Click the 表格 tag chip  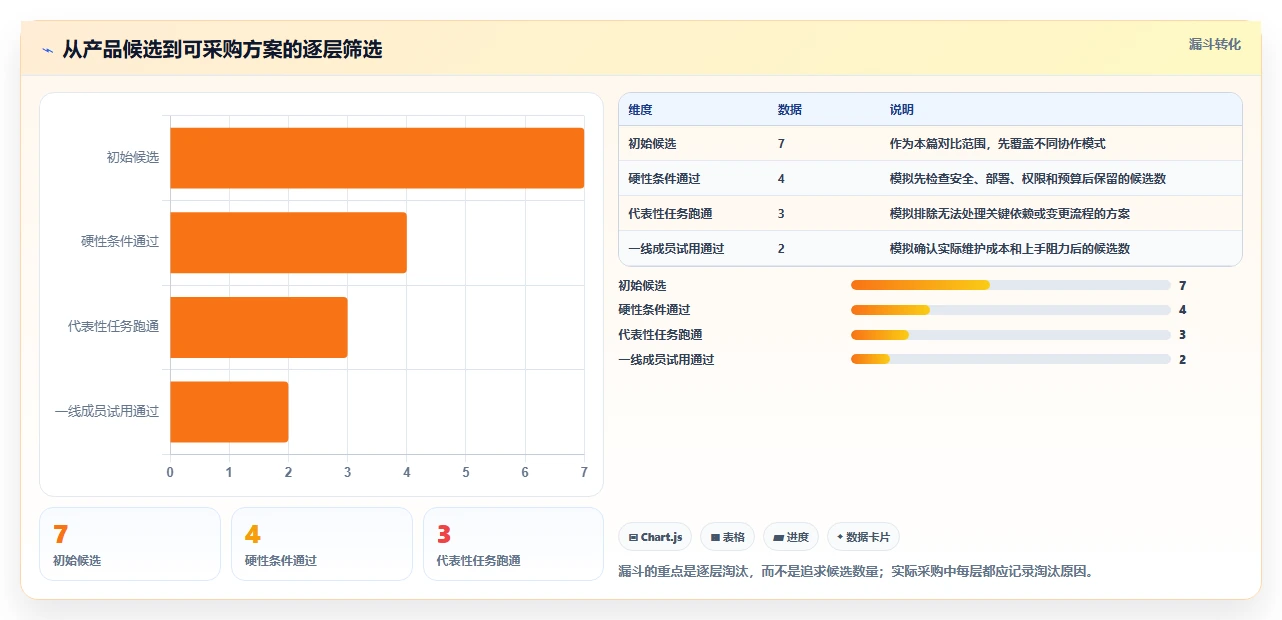point(728,537)
